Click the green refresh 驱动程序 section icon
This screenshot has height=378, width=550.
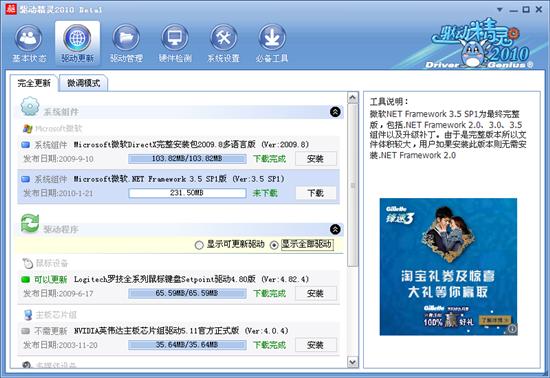pos(30,224)
